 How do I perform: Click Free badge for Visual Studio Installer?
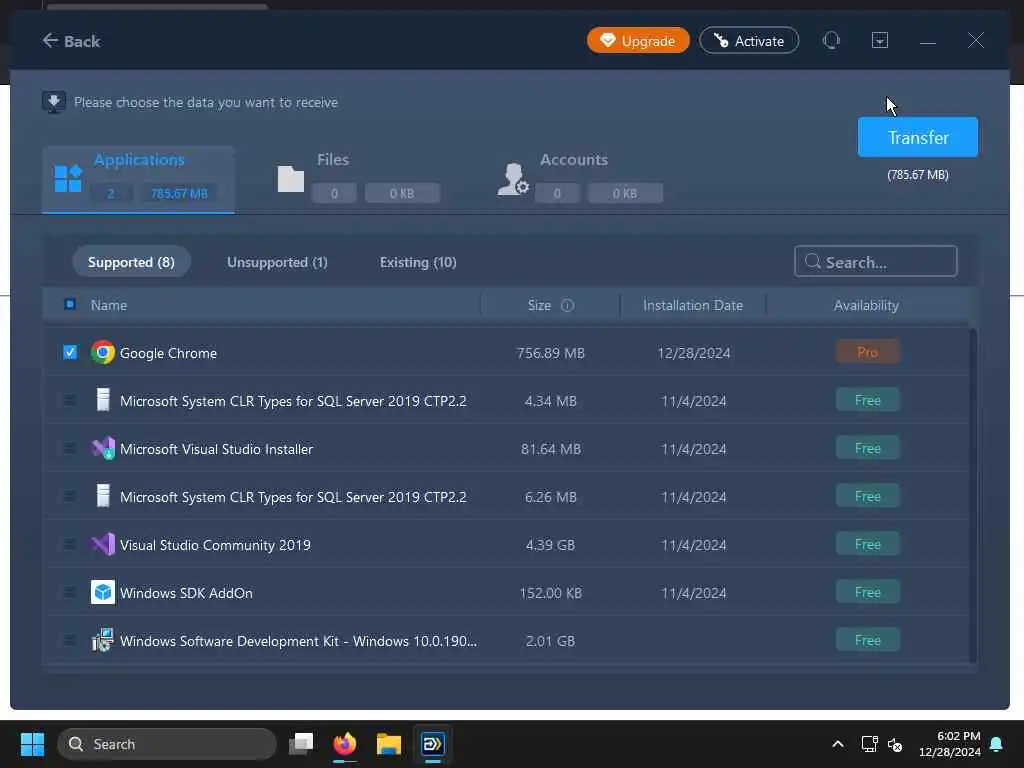867,448
